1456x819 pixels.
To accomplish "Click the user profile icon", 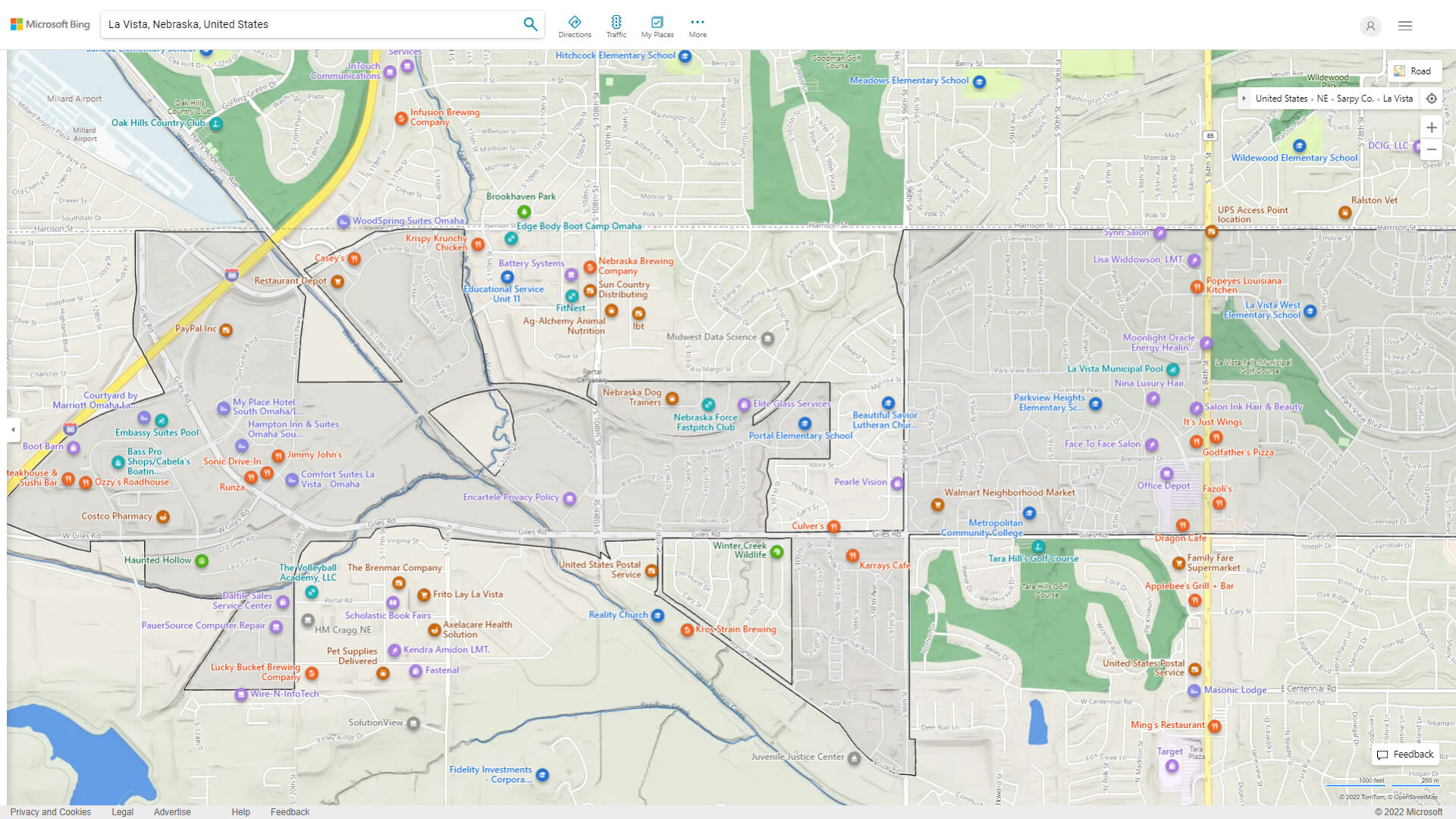I will tap(1370, 26).
